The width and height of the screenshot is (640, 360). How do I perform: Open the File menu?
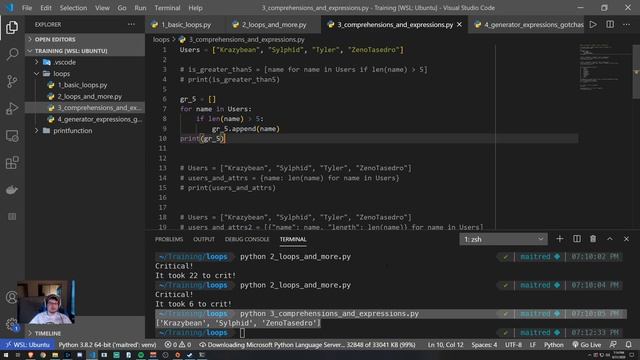(x=27, y=8)
